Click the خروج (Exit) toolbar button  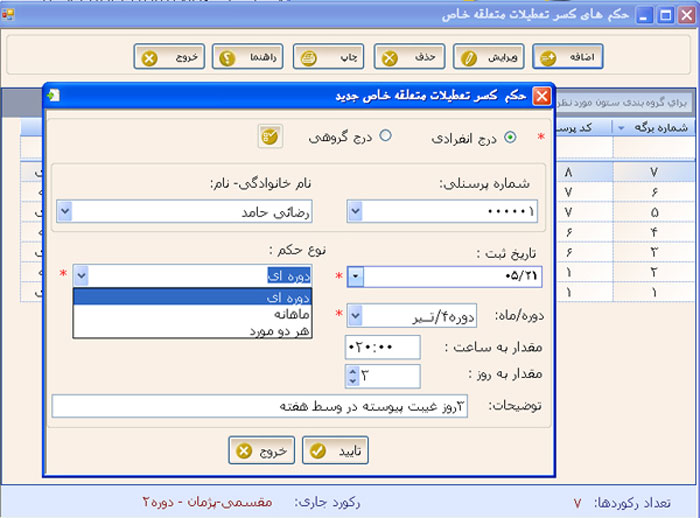click(x=169, y=58)
